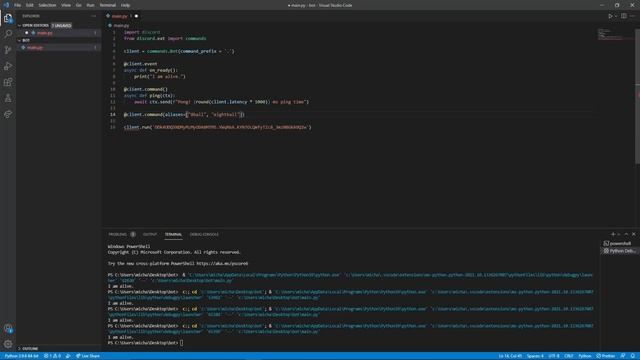Open the Live Share activity bar view
Image resolution: width=640 pixels, height=360 pixels.
[x=8, y=114]
